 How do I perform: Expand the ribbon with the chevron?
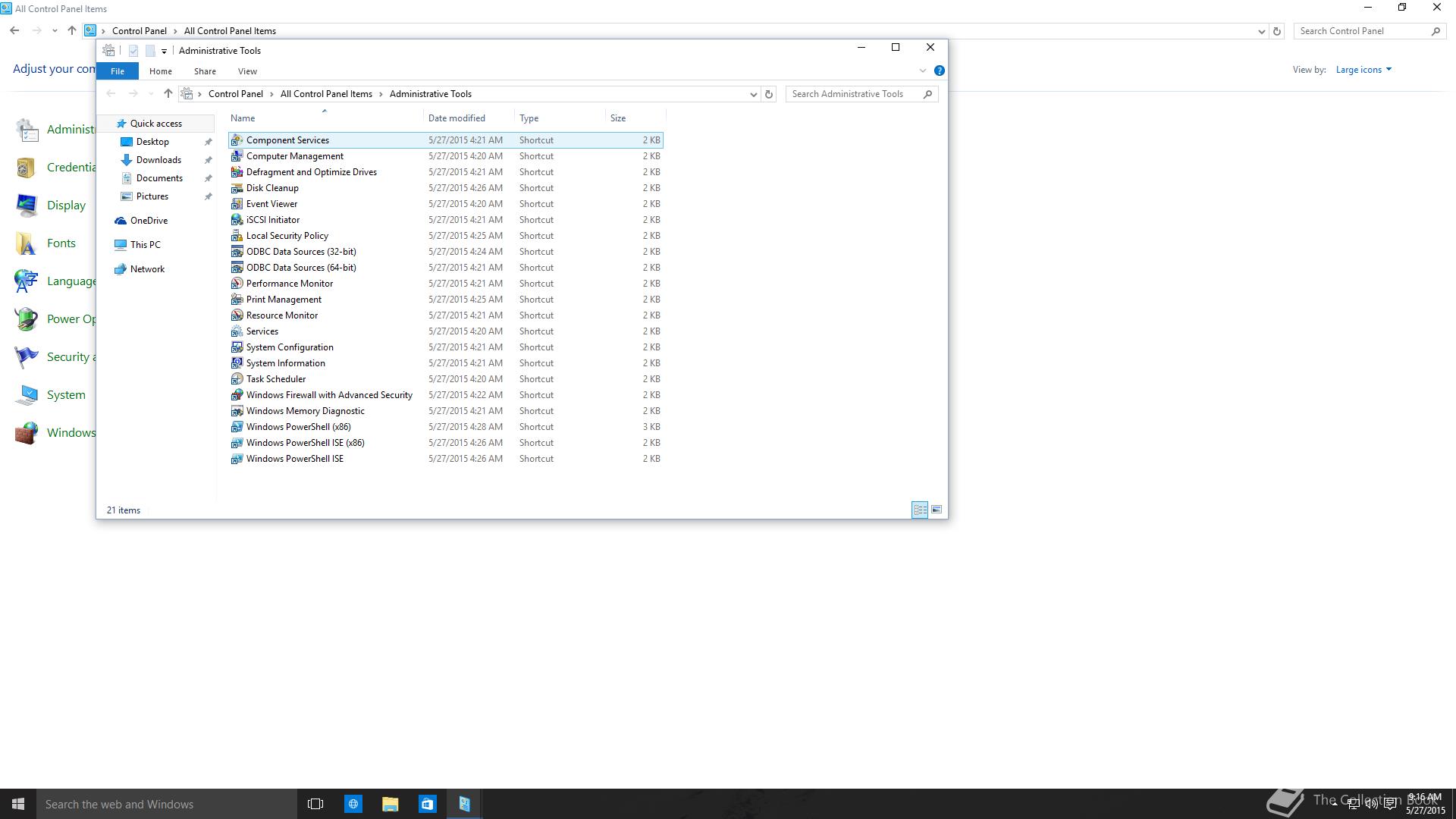click(922, 71)
